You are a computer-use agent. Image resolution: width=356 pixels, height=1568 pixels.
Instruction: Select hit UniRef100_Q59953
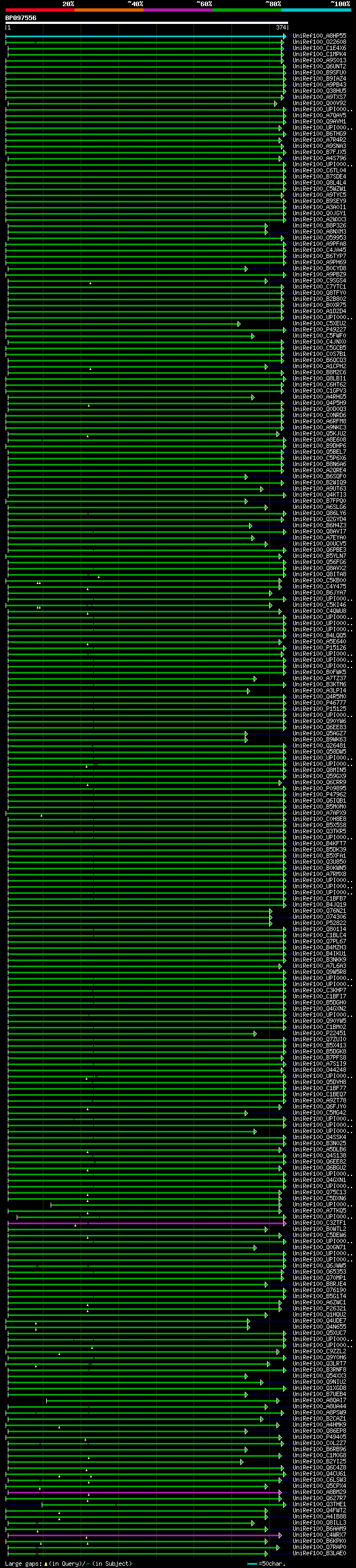(x=319, y=238)
